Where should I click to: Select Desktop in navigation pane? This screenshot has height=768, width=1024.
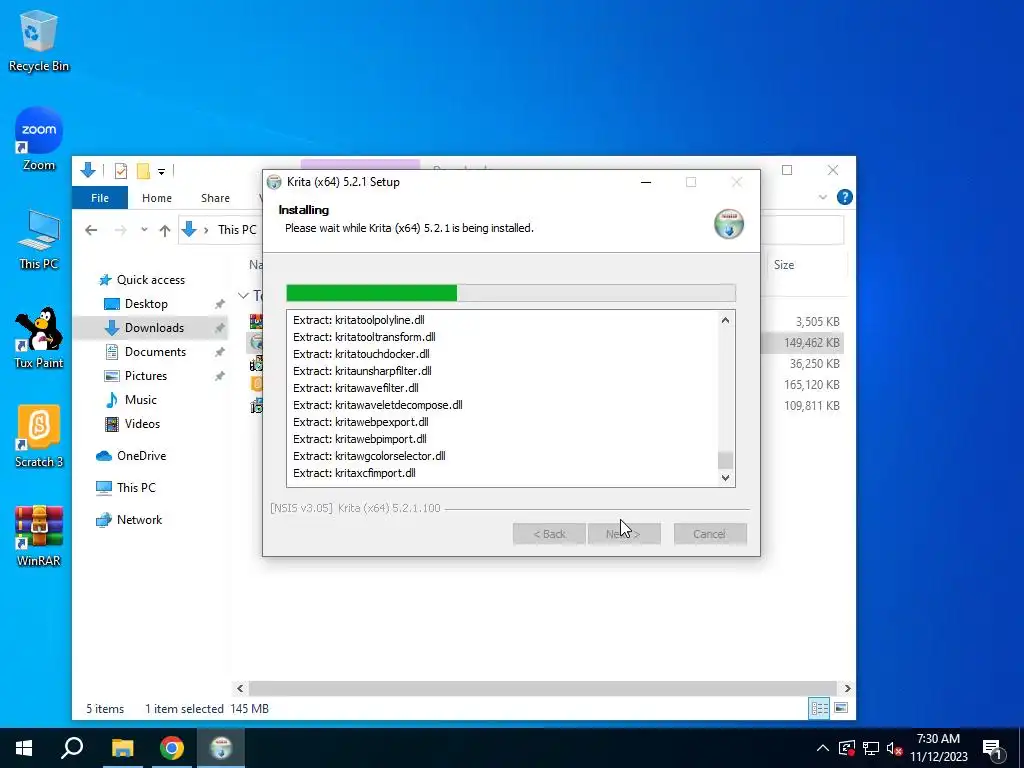146,304
